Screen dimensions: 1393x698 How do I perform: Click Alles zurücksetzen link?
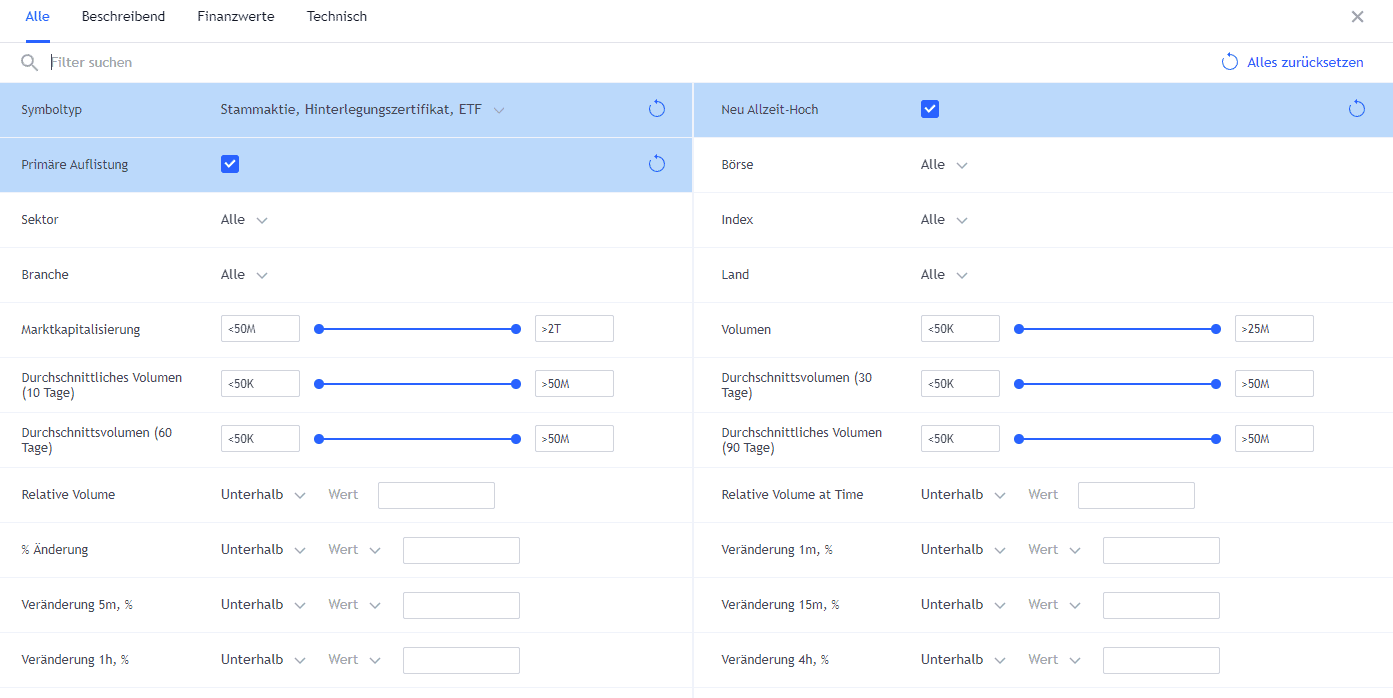coord(1293,62)
